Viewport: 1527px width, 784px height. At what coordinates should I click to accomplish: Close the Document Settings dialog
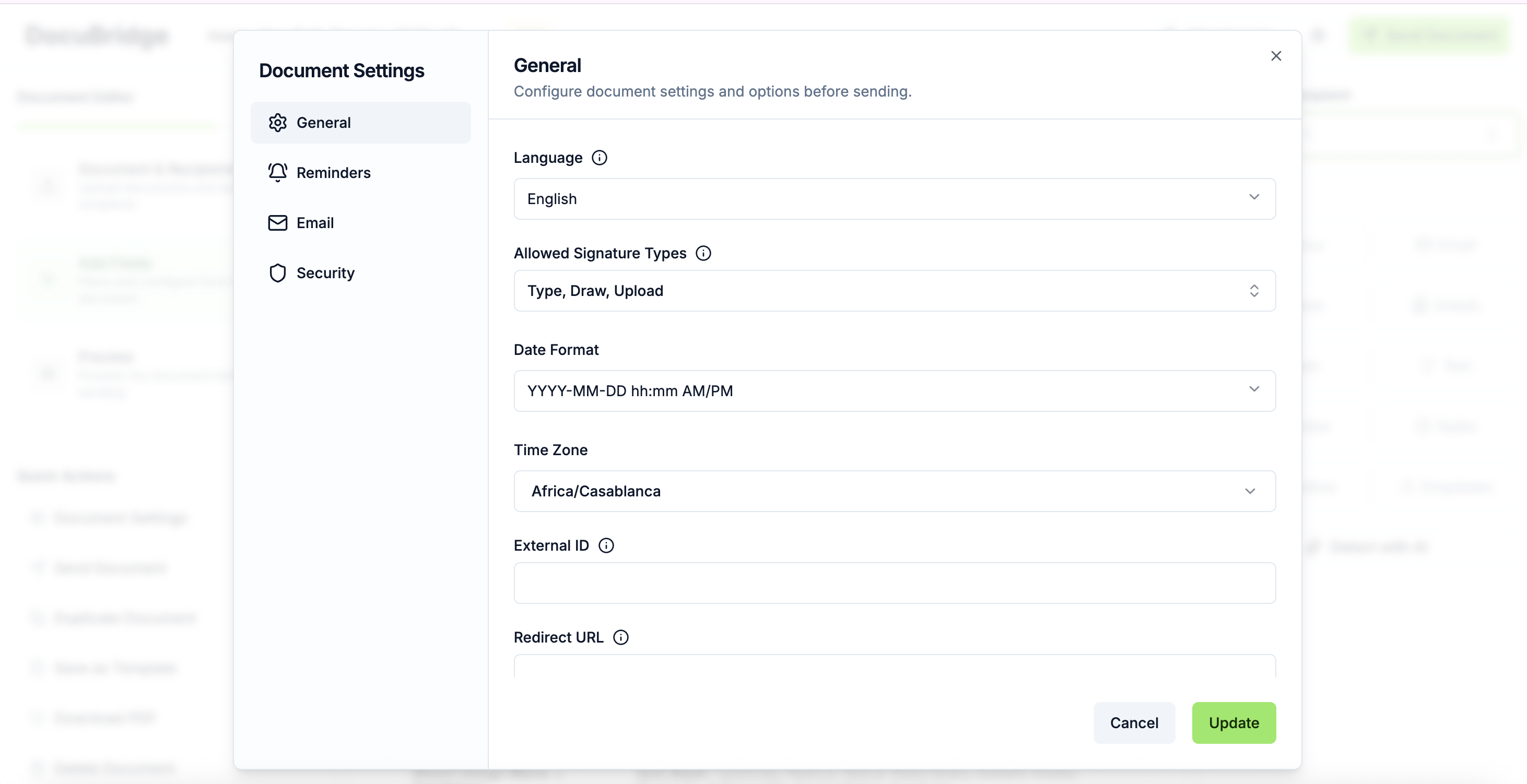1276,56
